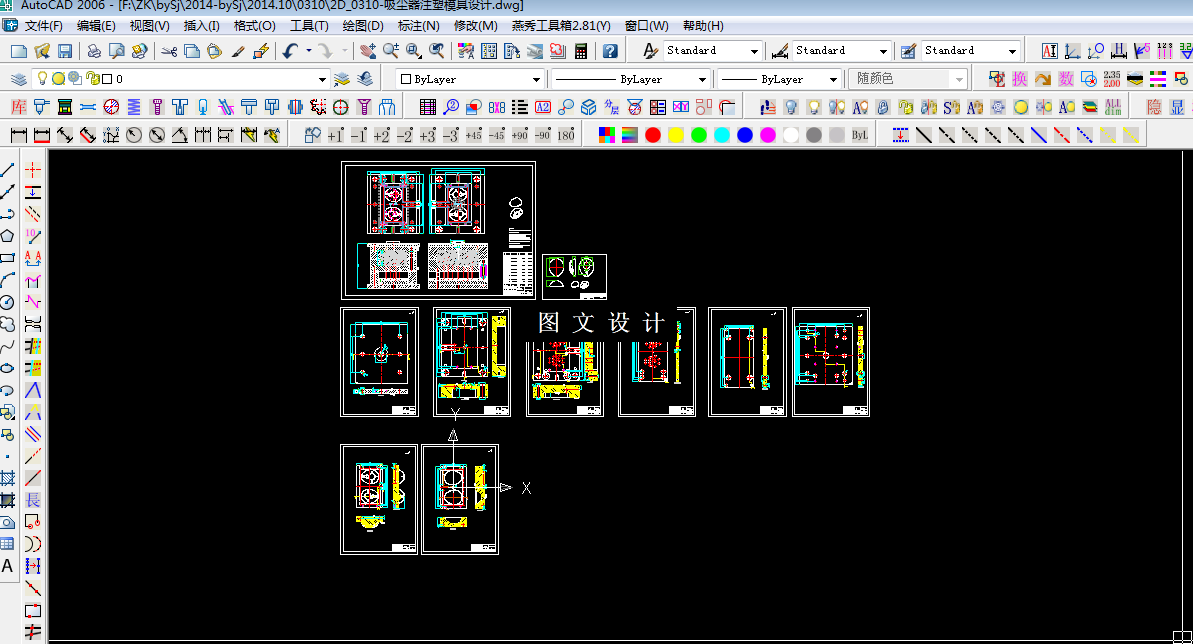
Task: Expand the layer selection dropdown
Action: 322,79
